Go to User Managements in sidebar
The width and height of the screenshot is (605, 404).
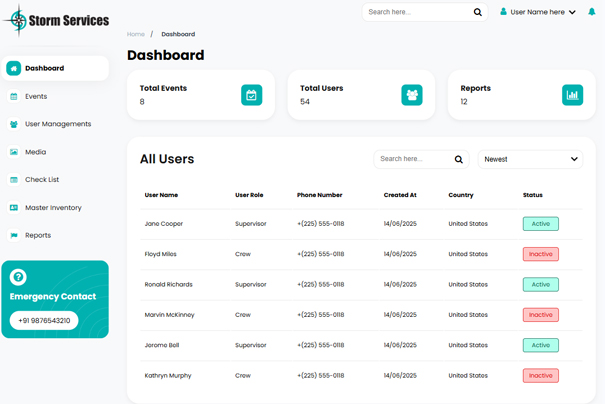[x=57, y=124]
